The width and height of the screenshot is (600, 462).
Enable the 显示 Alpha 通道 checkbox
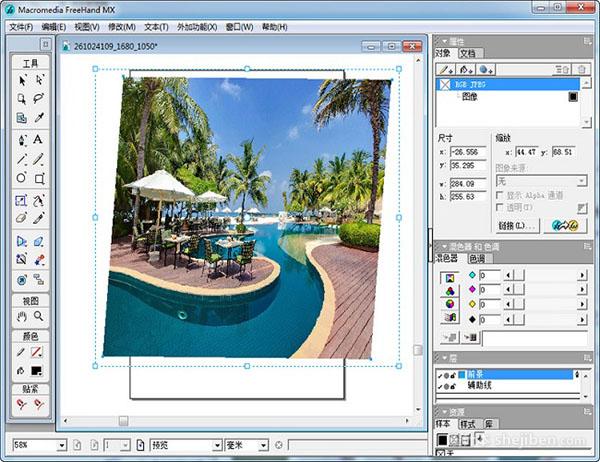tap(499, 196)
